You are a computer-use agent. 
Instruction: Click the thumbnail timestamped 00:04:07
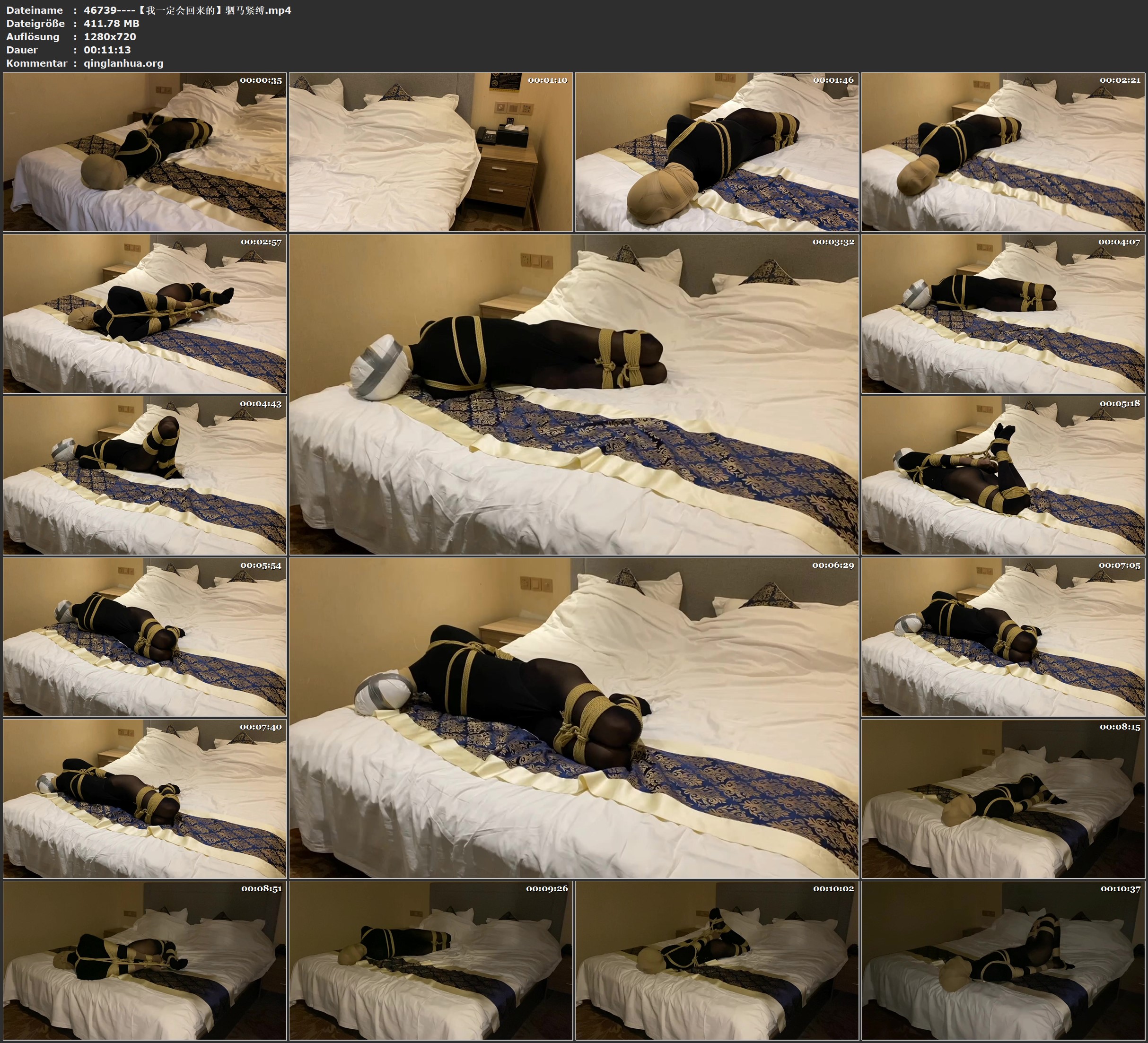[x=1003, y=313]
